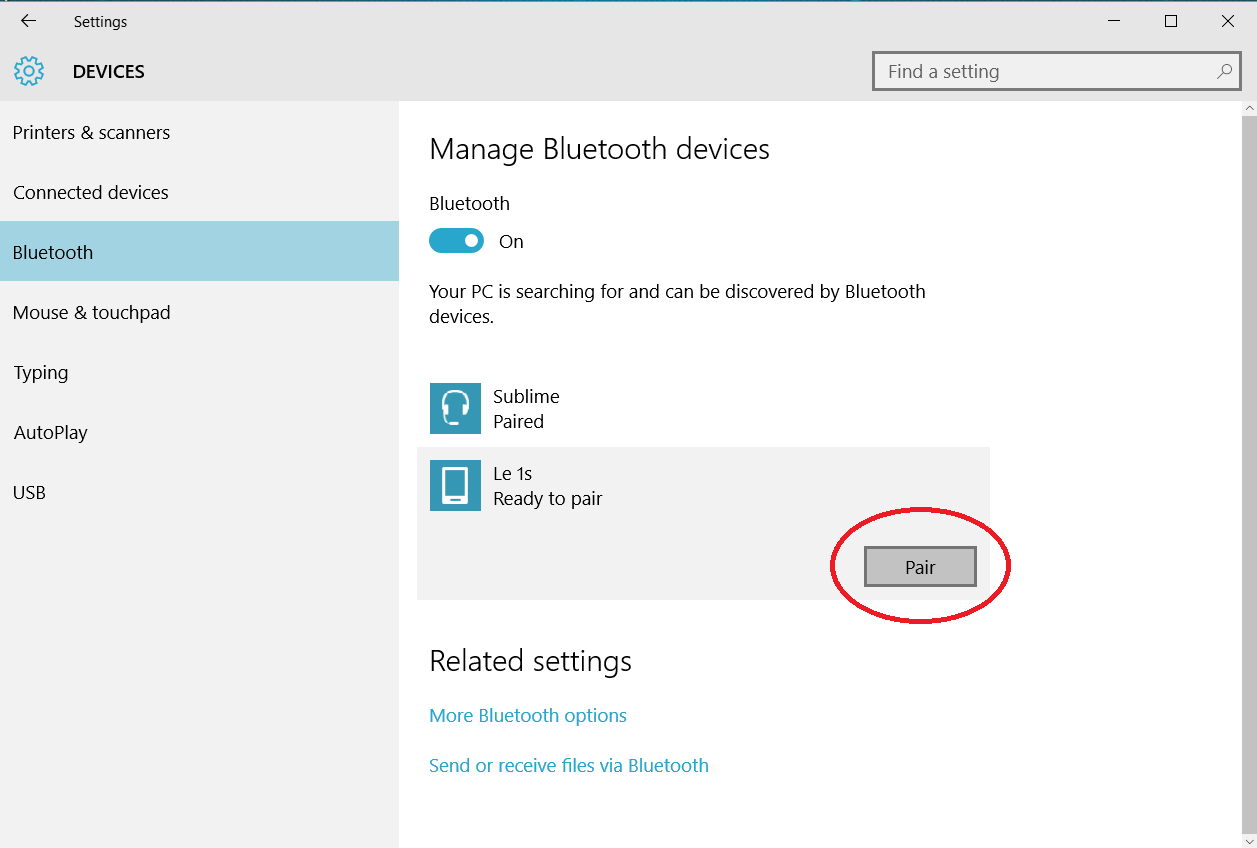Go back with the arrow icon

point(28,21)
